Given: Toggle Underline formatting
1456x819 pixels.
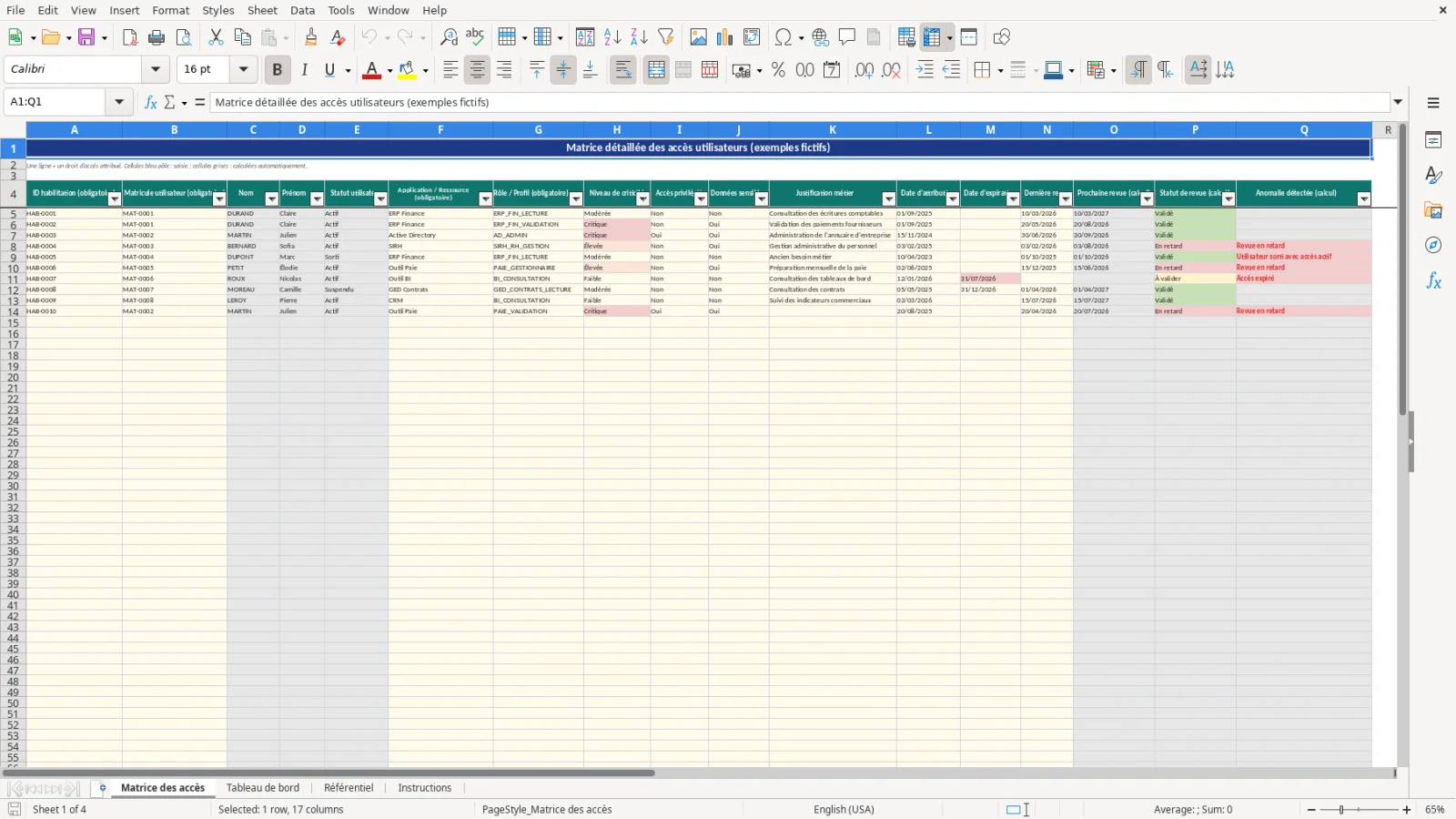Looking at the screenshot, I should (329, 69).
